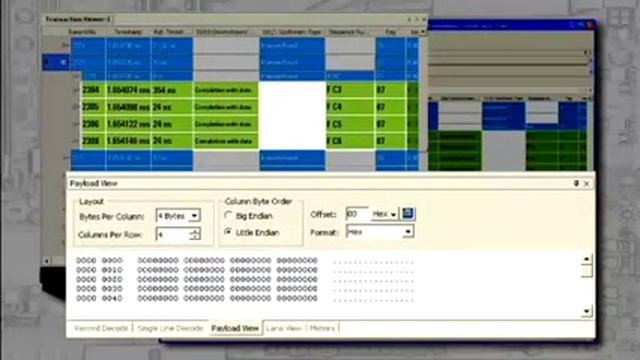This screenshot has width=640, height=360.
Task: Click the payload vertical scrollbar thumb
Action: [x=586, y=271]
